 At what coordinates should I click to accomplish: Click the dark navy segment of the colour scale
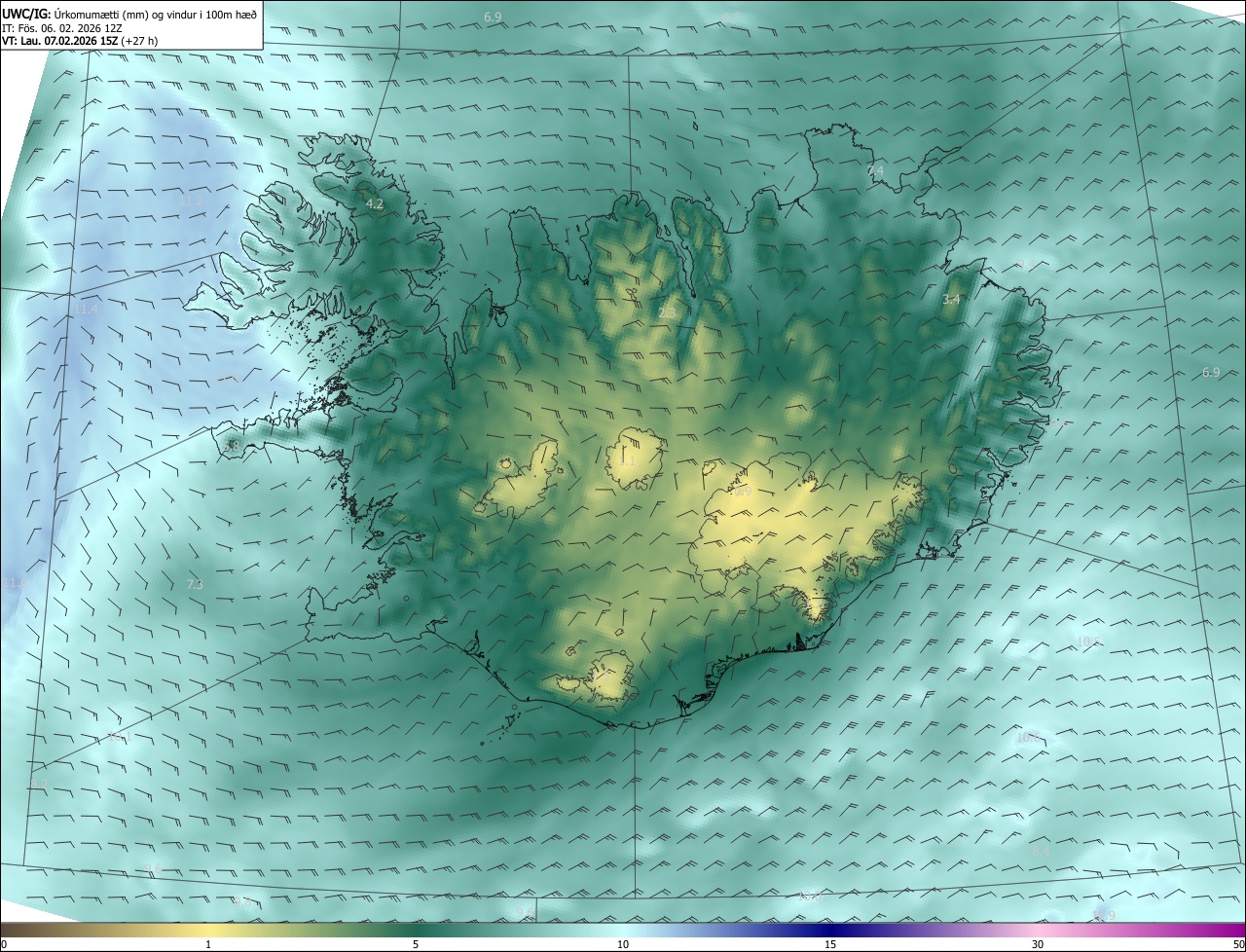(x=830, y=930)
